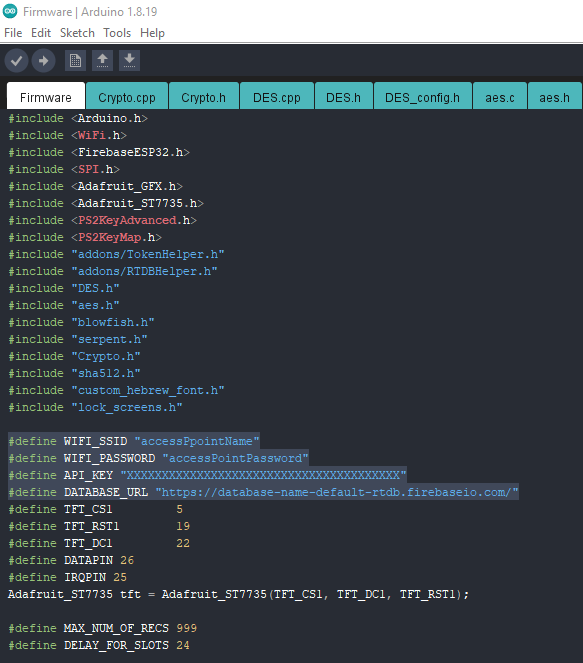Open the Tools menu
This screenshot has width=583, height=663.
coord(117,33)
